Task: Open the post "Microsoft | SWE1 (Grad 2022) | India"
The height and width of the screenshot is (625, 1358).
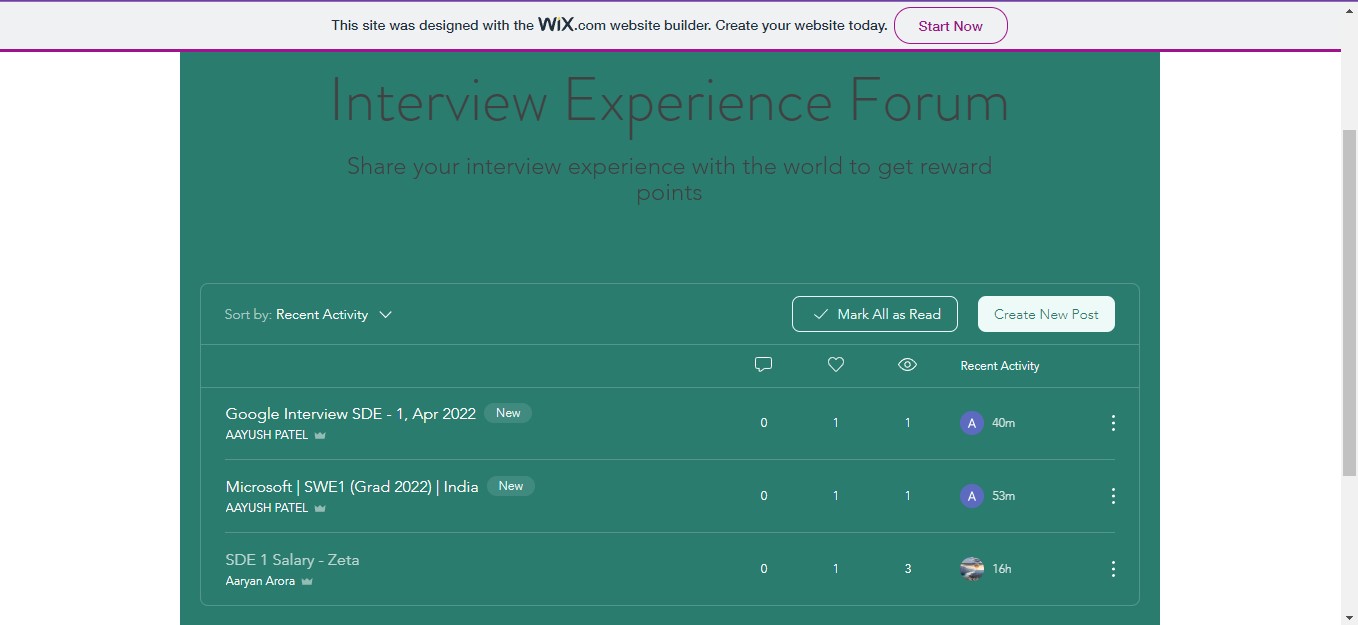Action: (352, 487)
